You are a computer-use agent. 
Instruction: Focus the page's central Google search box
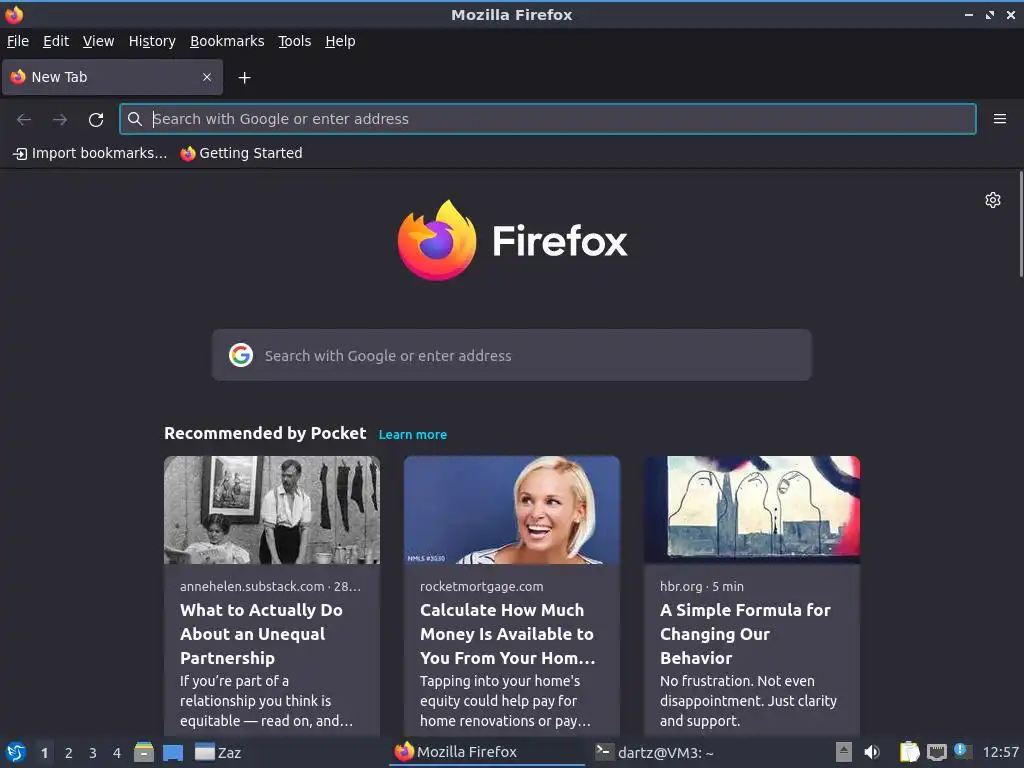(x=511, y=355)
